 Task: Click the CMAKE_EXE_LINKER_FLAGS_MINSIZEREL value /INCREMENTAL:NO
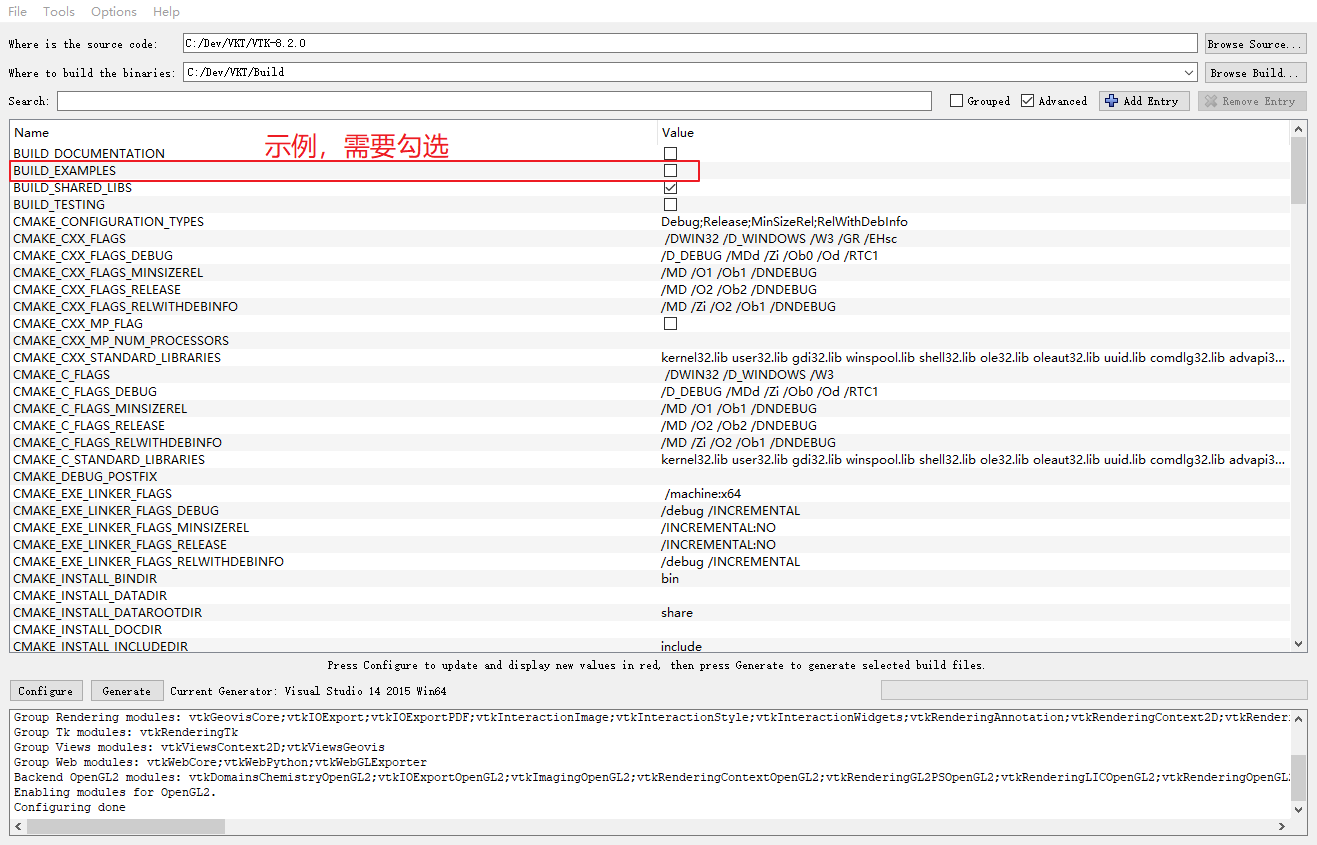coord(718,527)
